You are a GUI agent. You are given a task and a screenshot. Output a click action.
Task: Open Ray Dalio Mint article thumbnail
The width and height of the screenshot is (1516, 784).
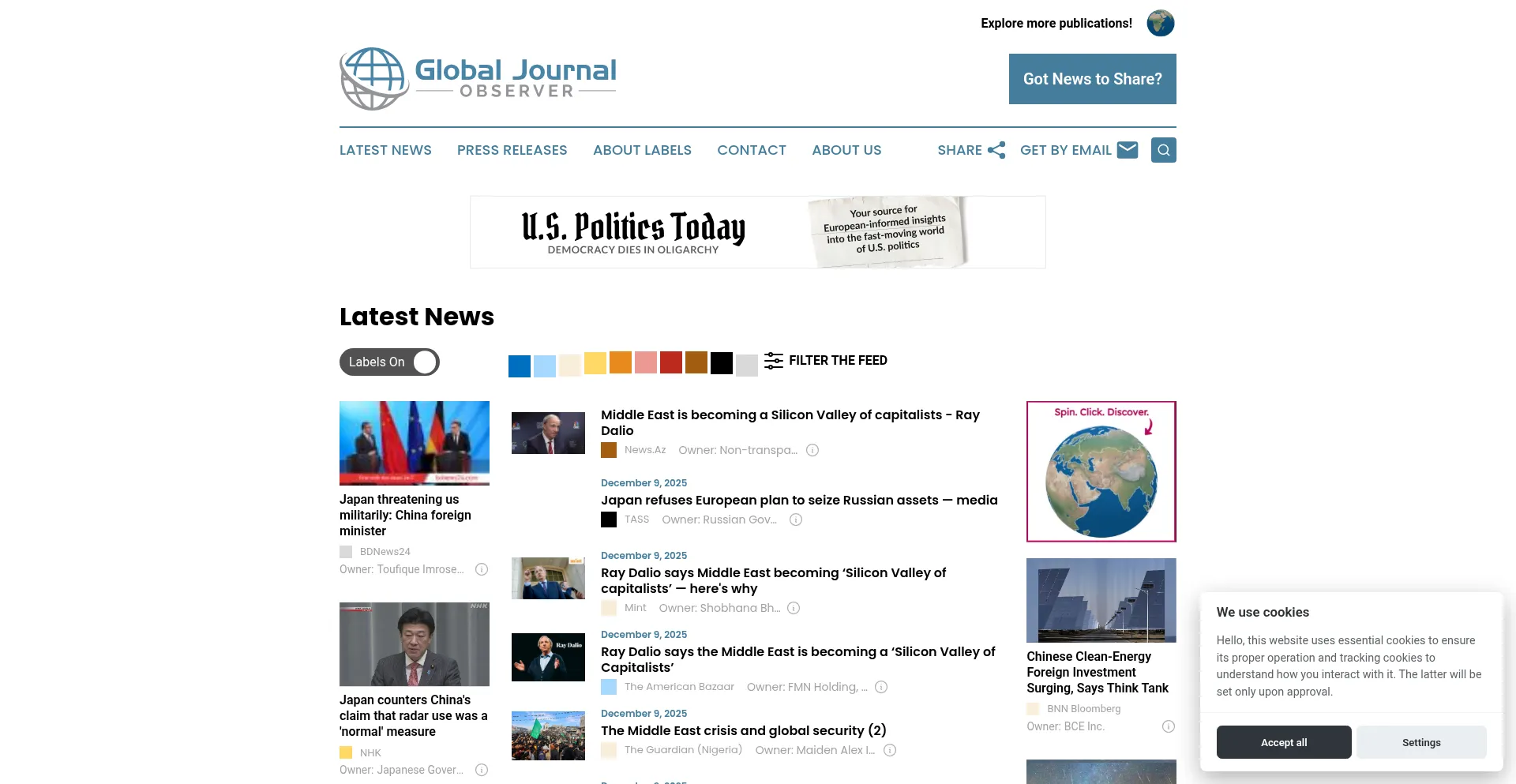548,578
